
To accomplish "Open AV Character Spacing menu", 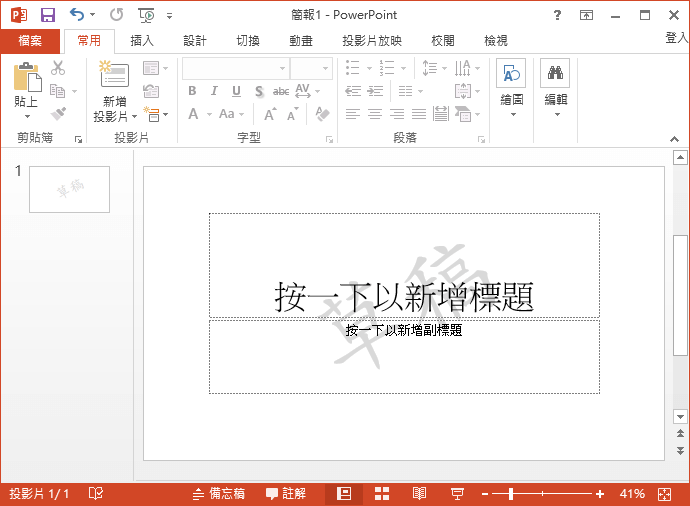I will coord(307,91).
